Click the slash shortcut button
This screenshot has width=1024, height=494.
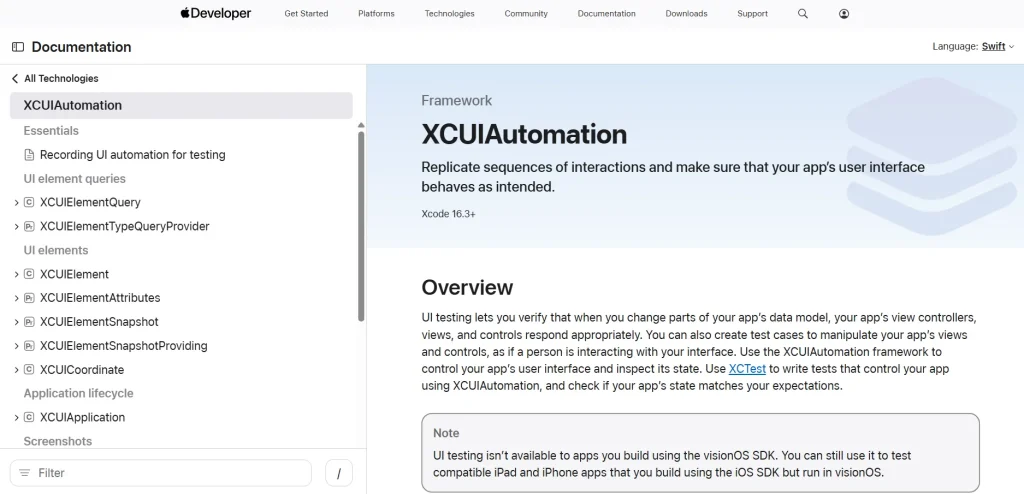point(338,473)
